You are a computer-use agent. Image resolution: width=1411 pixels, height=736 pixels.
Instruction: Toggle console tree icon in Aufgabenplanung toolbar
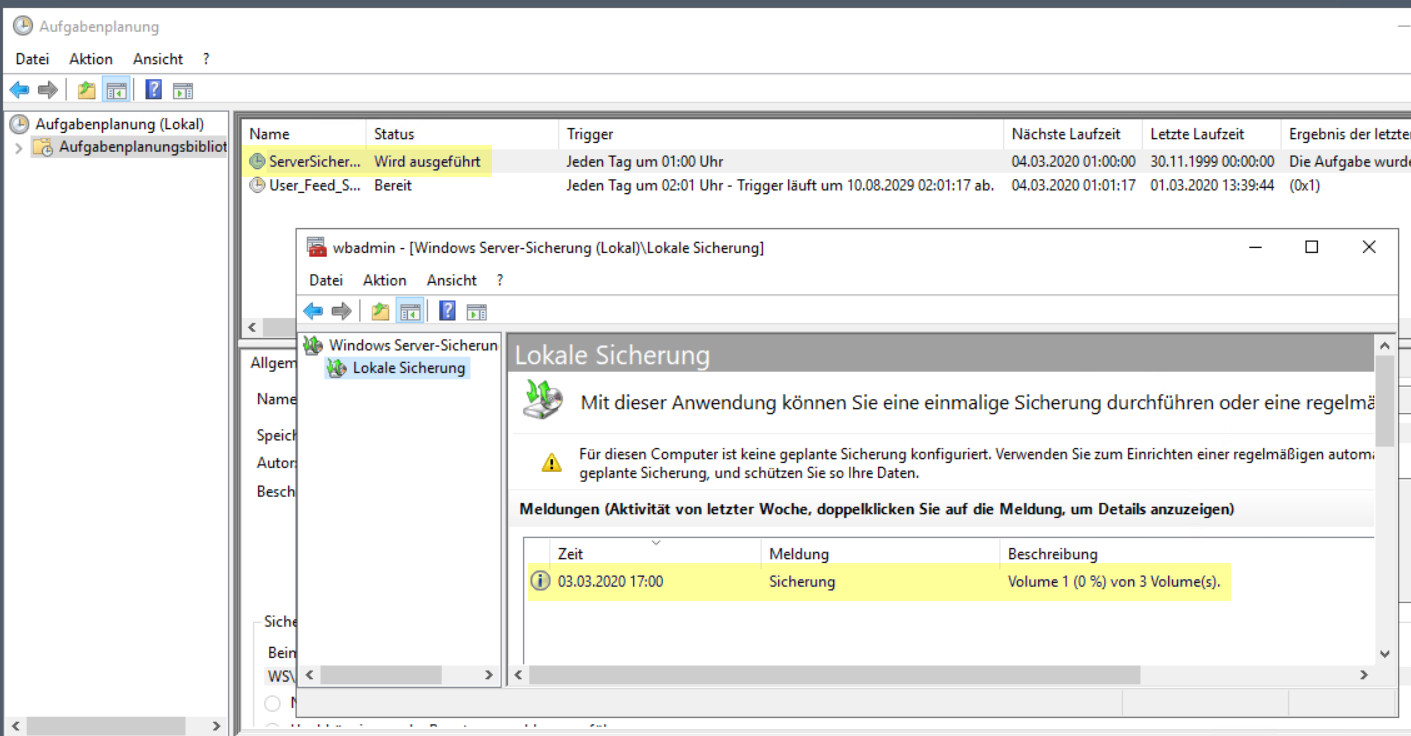click(117, 91)
